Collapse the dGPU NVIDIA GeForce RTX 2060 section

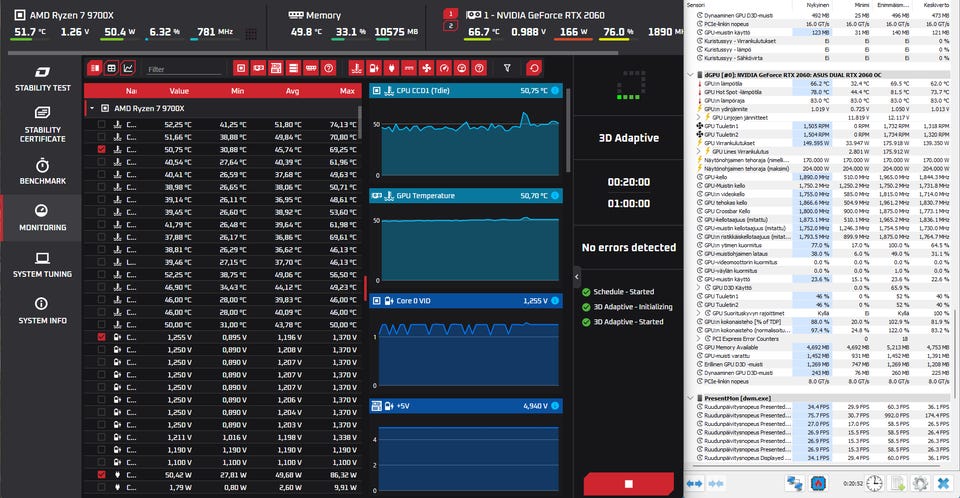pos(691,75)
